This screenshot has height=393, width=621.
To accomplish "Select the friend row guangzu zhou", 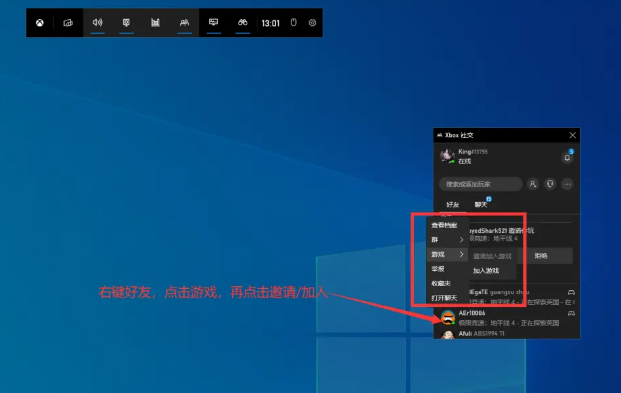I will [523, 297].
